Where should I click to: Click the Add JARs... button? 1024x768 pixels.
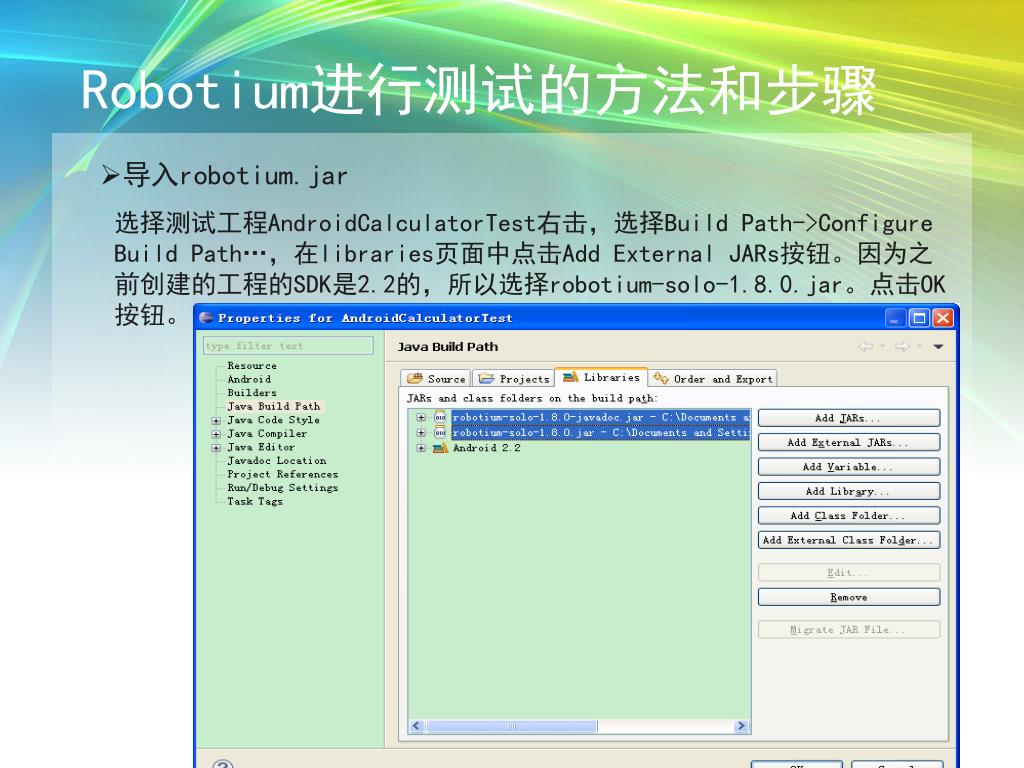(x=849, y=418)
